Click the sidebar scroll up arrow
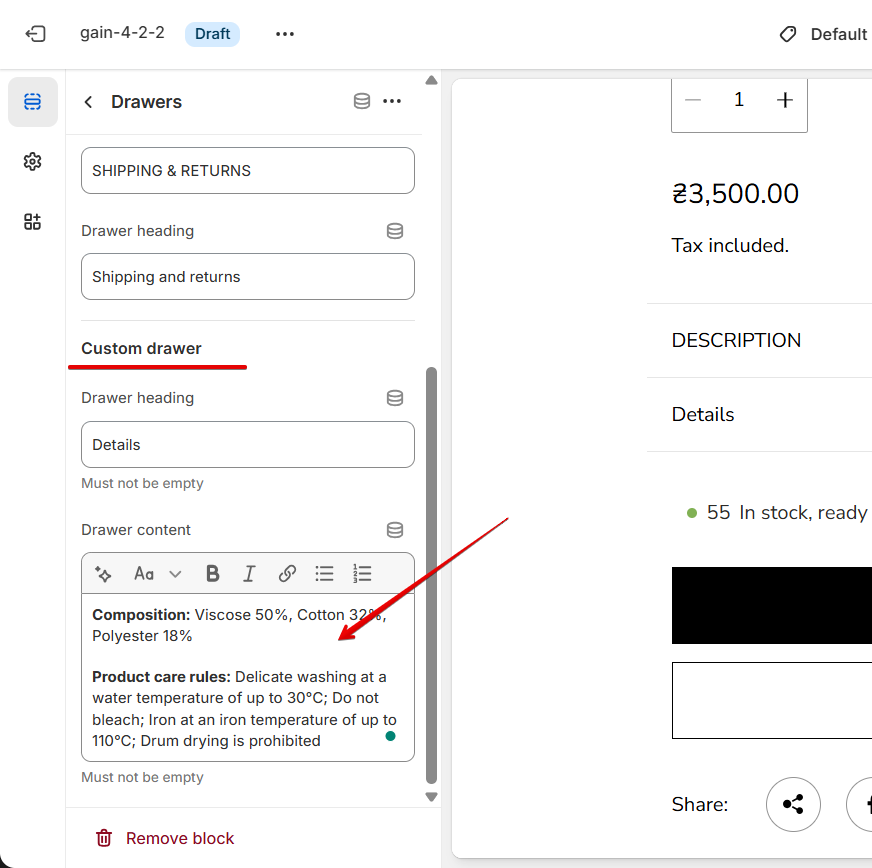This screenshot has width=872, height=868. pyautogui.click(x=432, y=81)
